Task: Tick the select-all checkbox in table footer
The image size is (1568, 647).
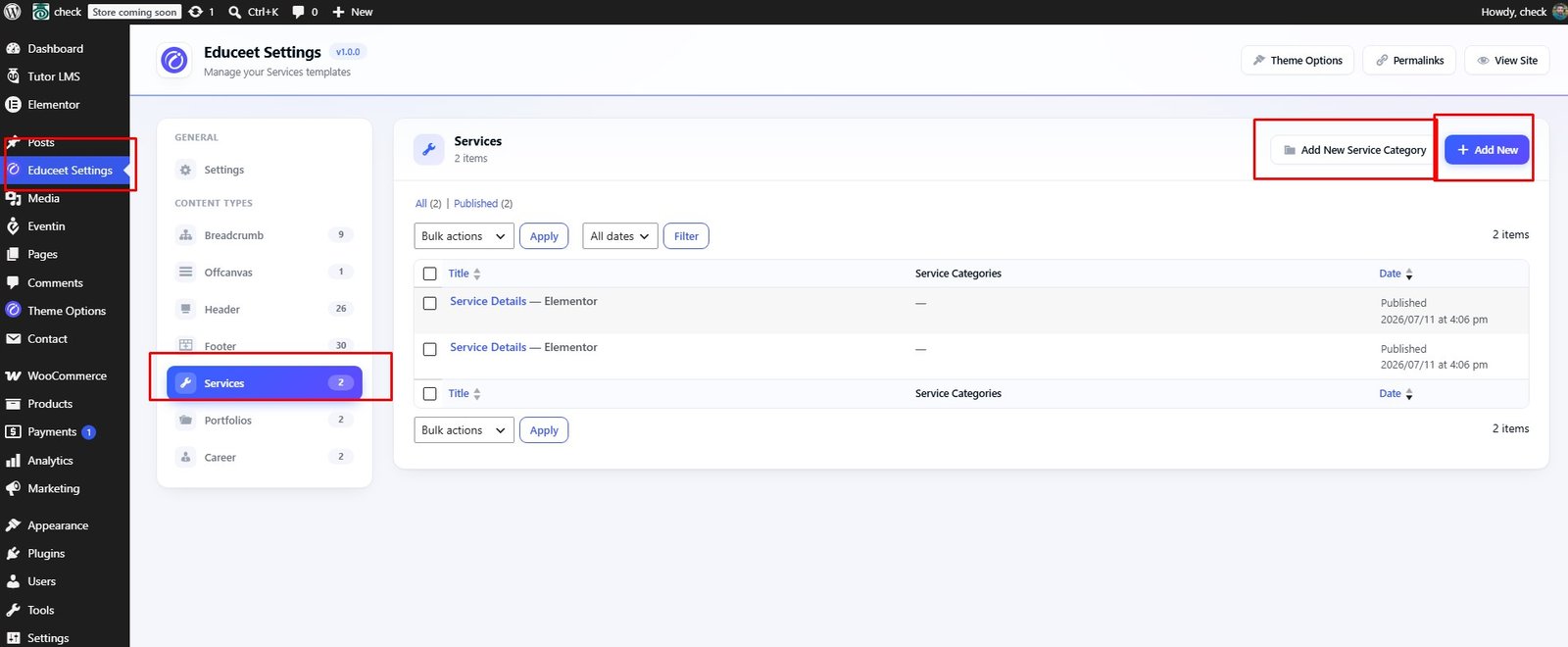Action: pos(429,393)
